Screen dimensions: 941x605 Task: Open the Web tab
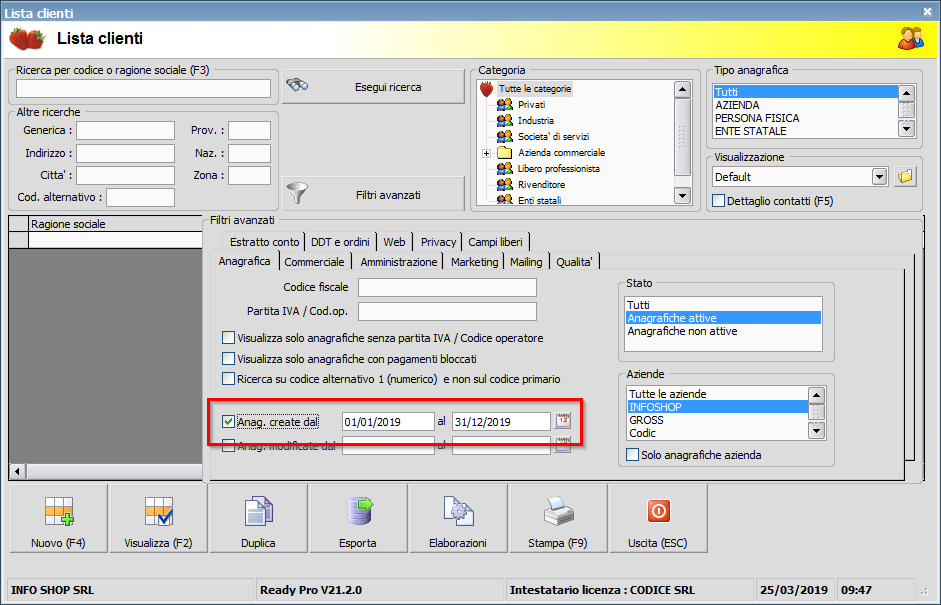[394, 241]
